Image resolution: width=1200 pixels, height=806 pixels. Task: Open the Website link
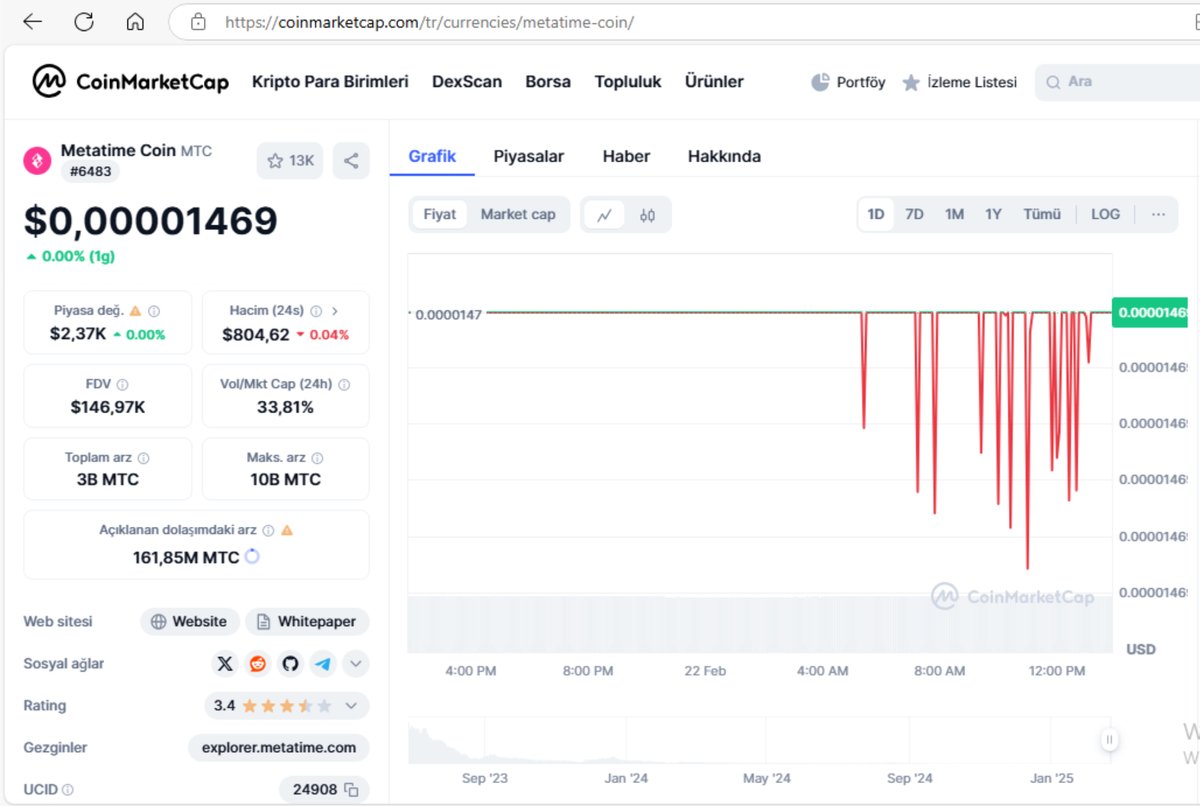(189, 621)
